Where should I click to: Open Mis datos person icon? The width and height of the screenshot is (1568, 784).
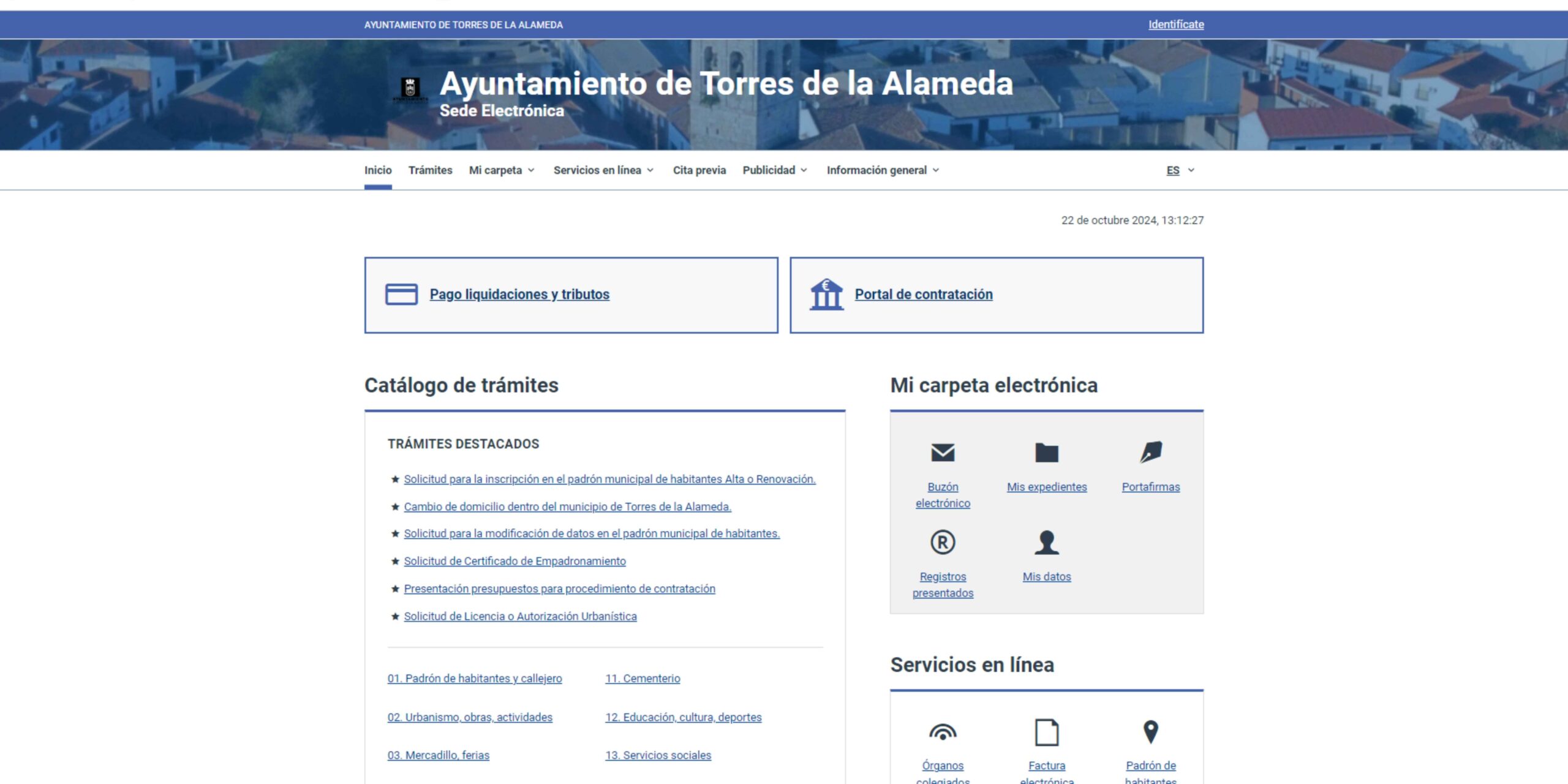[1046, 543]
